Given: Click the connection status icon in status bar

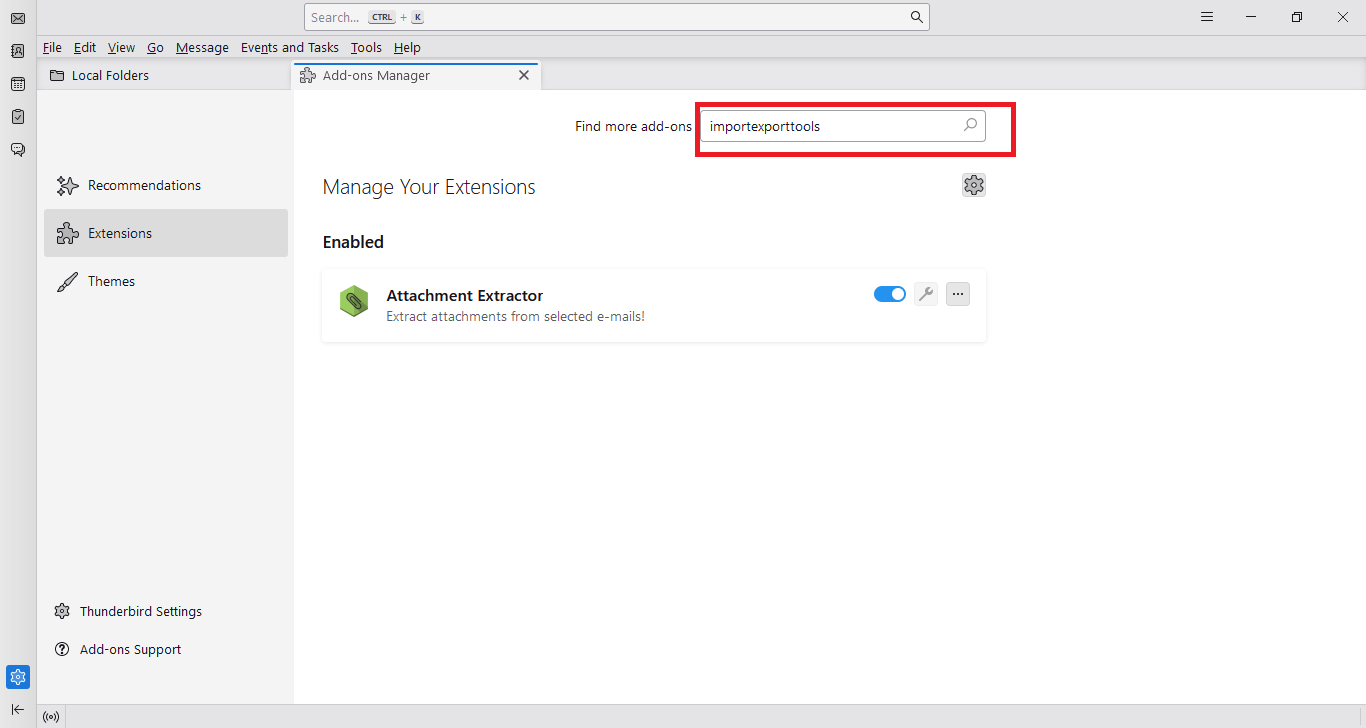Looking at the screenshot, I should coord(51,716).
